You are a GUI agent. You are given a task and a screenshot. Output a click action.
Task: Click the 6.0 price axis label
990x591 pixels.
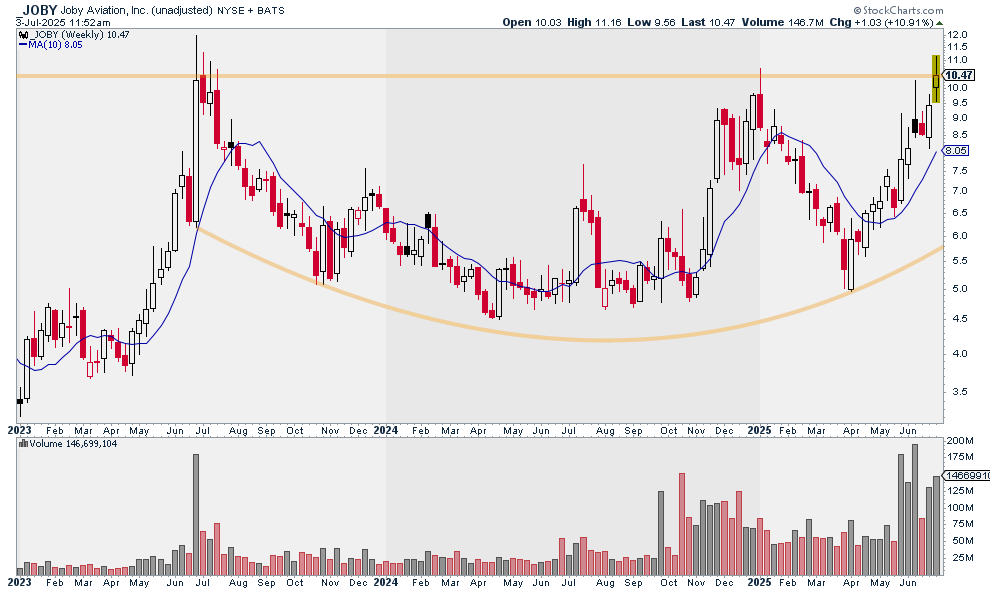pyautogui.click(x=960, y=236)
